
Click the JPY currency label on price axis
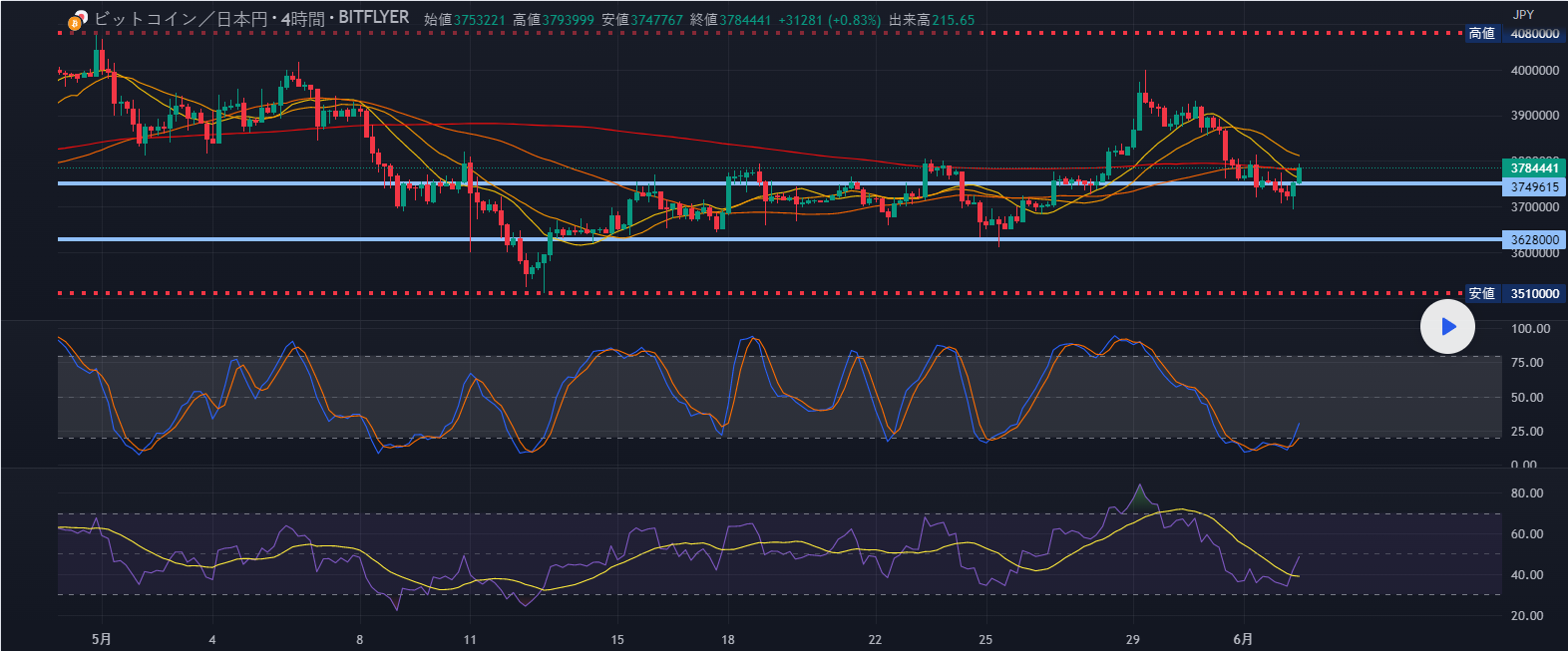1523,14
